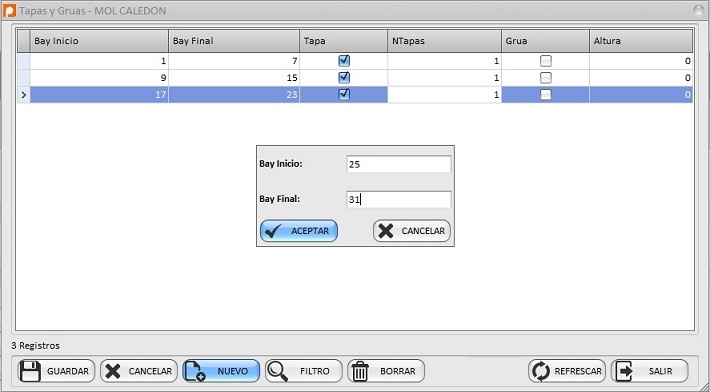710x392 pixels.
Task: Select the Bay Inicio cell showing 1
Action: click(x=99, y=61)
